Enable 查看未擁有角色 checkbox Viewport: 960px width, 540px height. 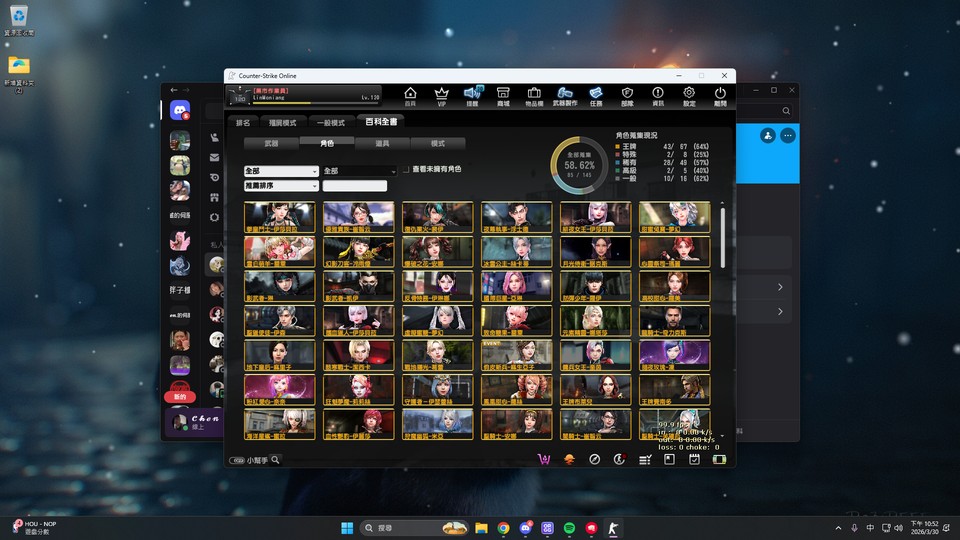tap(406, 170)
